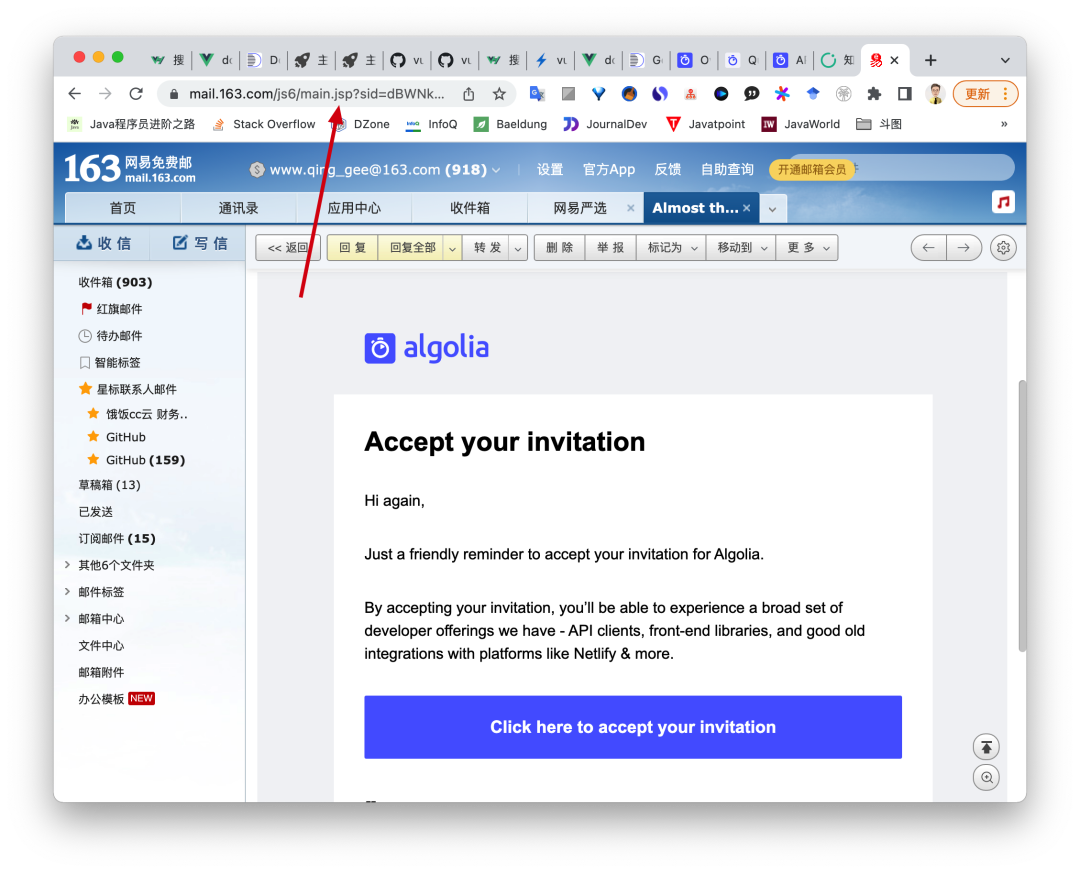Expand the mail tabs list dropdown
Viewport: 1080px width, 873px height.
point(773,209)
